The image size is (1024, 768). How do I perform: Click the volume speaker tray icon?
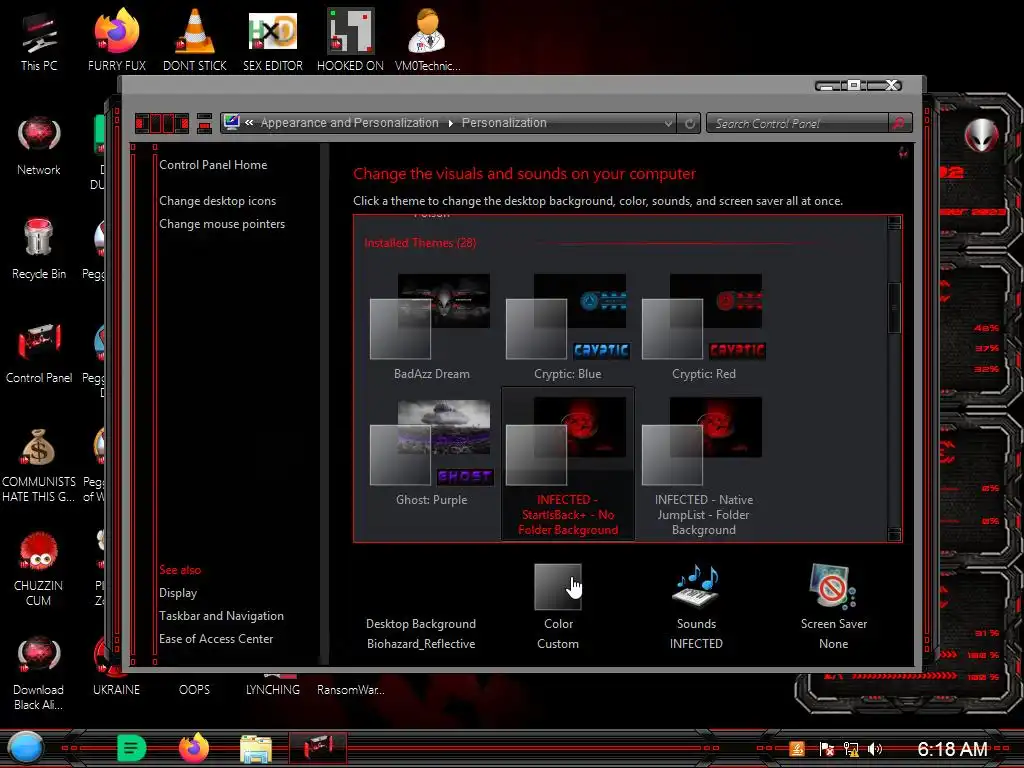click(x=875, y=749)
